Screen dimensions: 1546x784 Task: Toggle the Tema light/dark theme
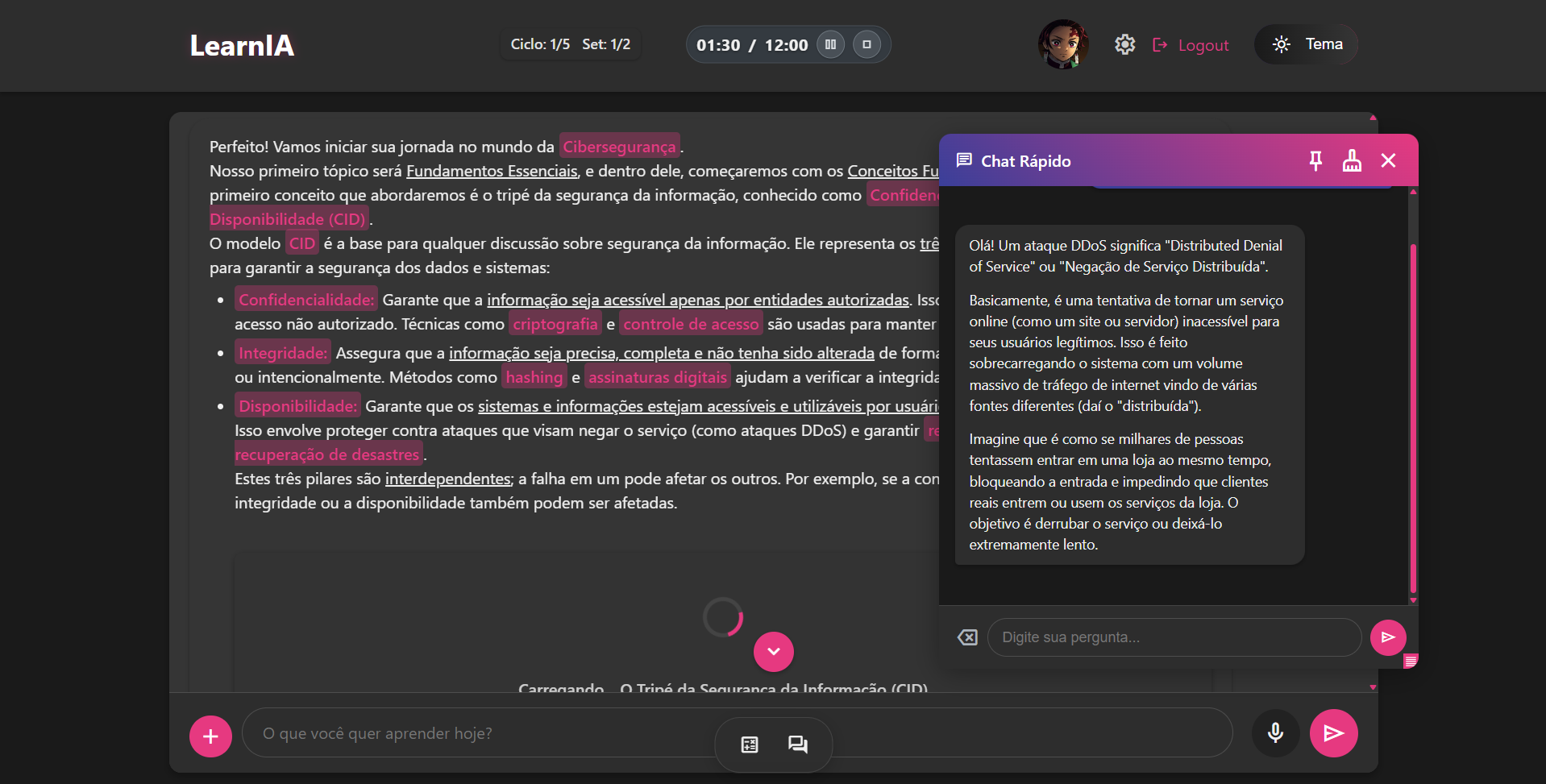1306,44
